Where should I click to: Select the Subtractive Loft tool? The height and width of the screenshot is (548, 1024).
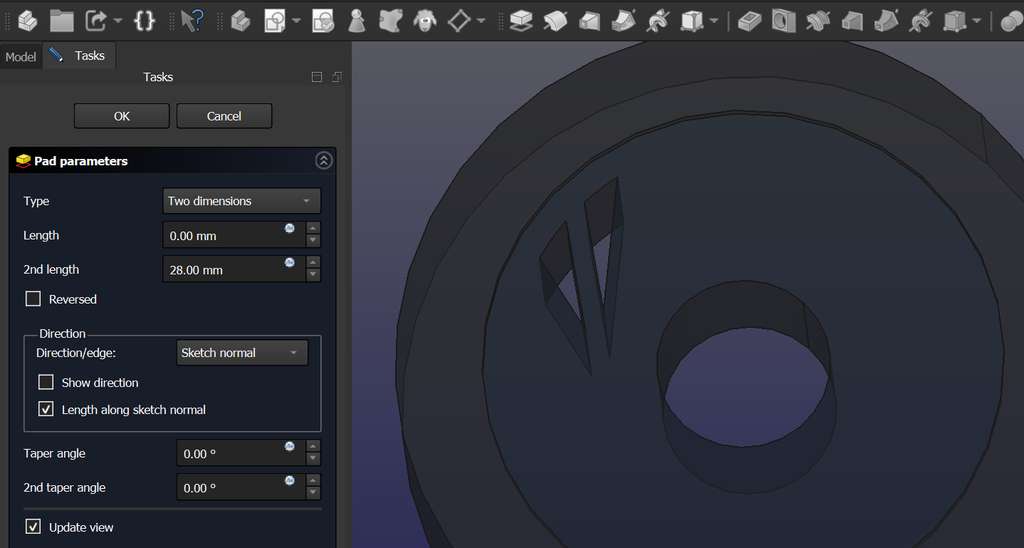[852, 21]
